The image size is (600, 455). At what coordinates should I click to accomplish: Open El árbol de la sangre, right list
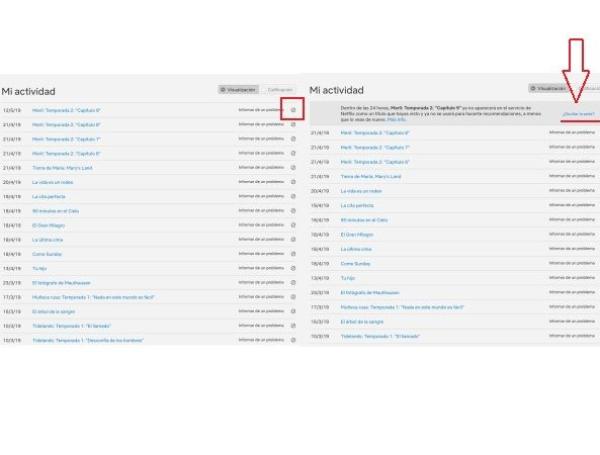[x=362, y=322]
